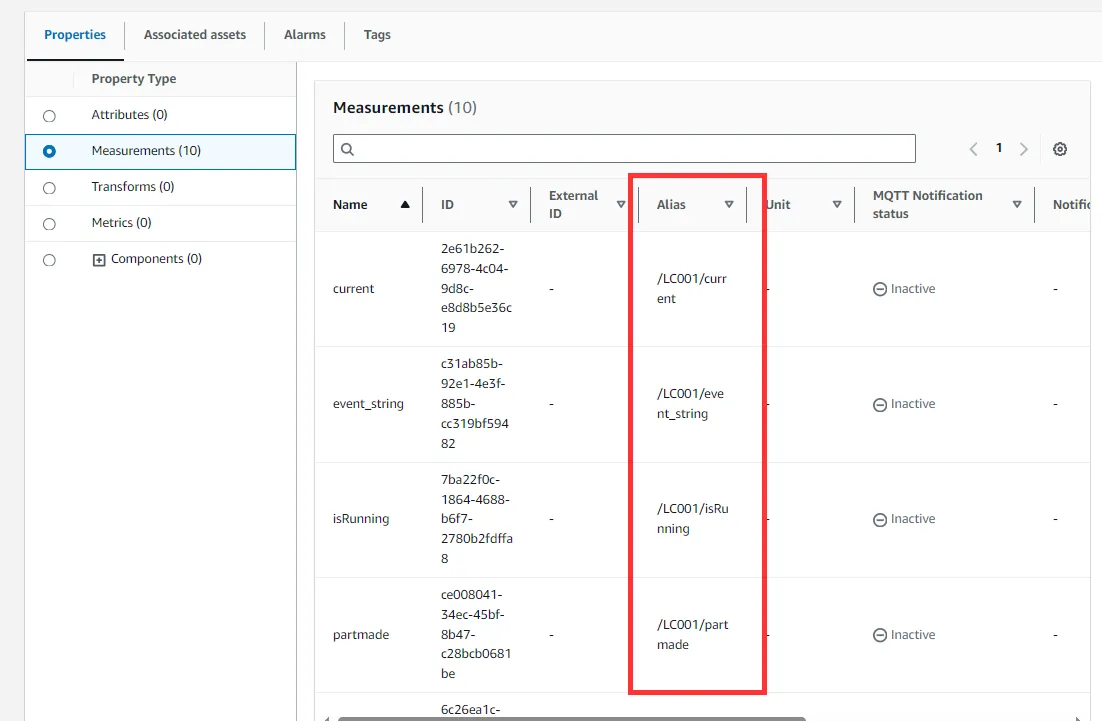The image size is (1102, 721).
Task: Click the Measurements (10) heading
Action: [405, 108]
